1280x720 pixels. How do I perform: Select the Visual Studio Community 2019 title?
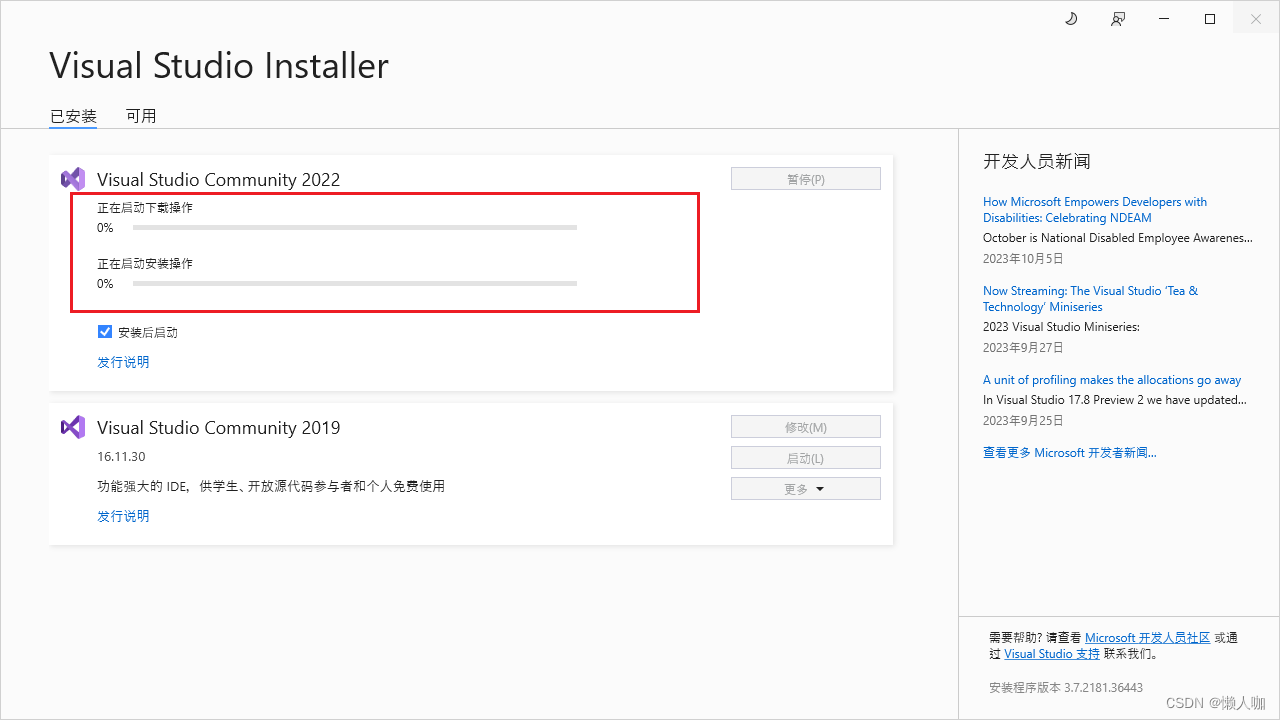pos(219,428)
